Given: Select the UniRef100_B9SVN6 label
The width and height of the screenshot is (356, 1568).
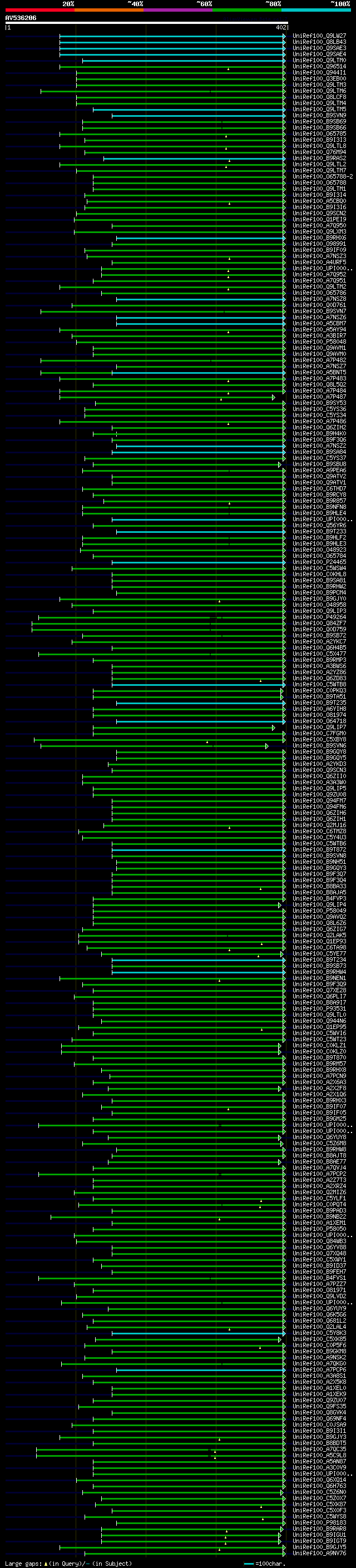Looking at the screenshot, I should coord(319,746).
